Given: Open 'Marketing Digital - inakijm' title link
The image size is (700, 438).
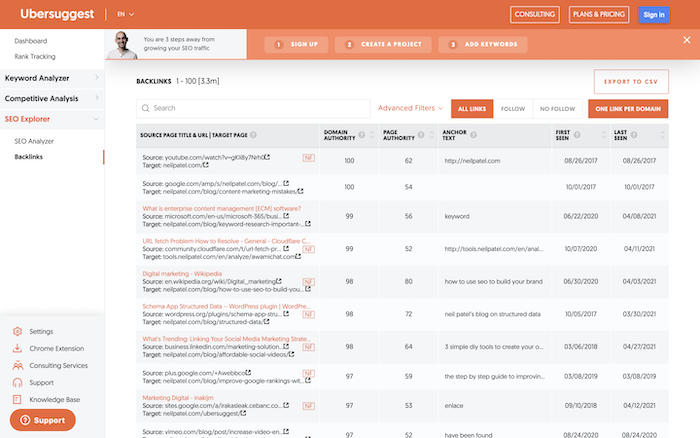Looking at the screenshot, I should point(178,398).
